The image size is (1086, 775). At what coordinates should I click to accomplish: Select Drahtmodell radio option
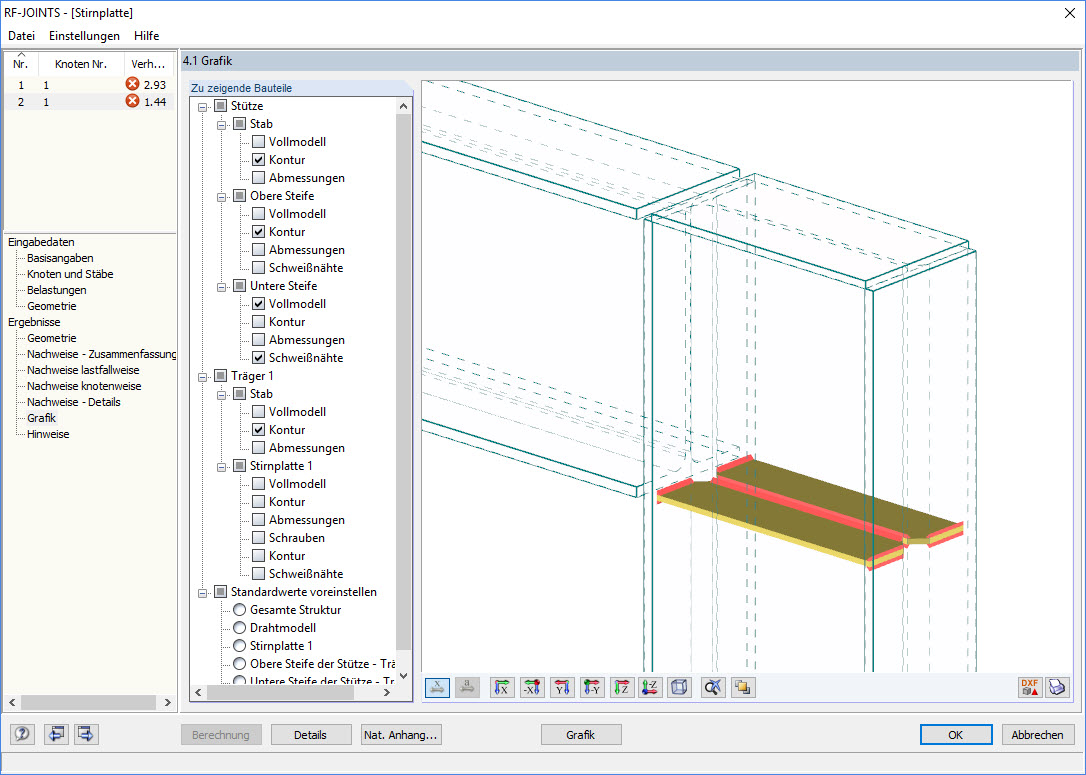240,627
